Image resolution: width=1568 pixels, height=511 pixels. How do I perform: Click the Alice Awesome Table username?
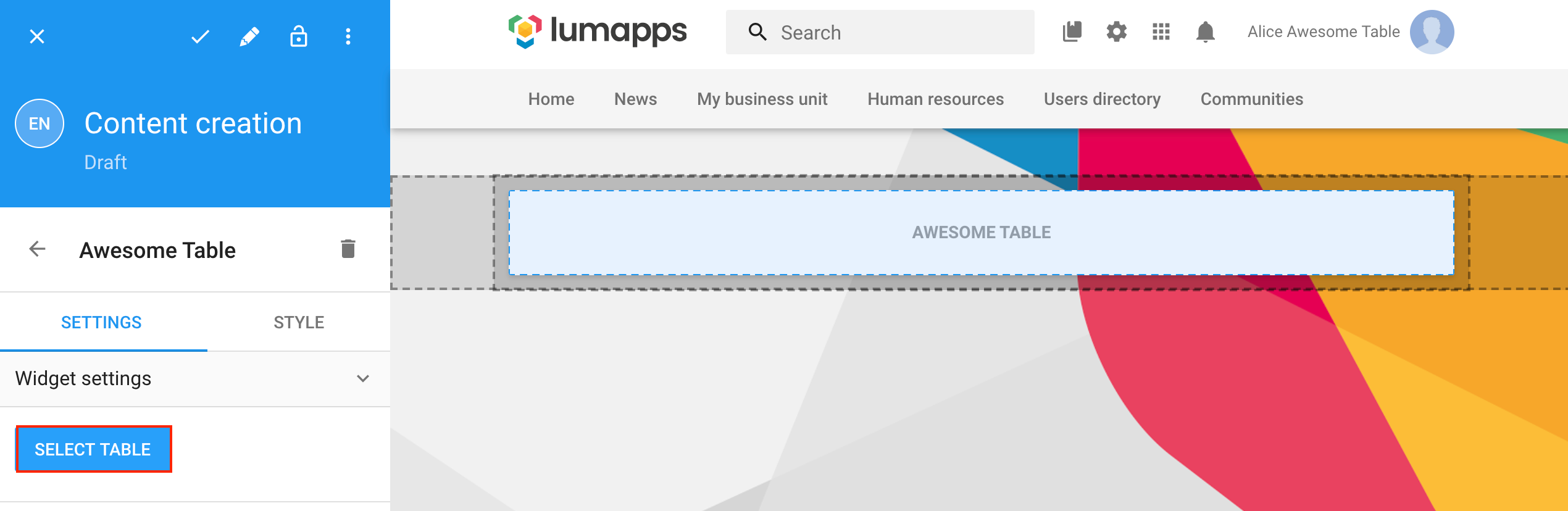(1324, 31)
